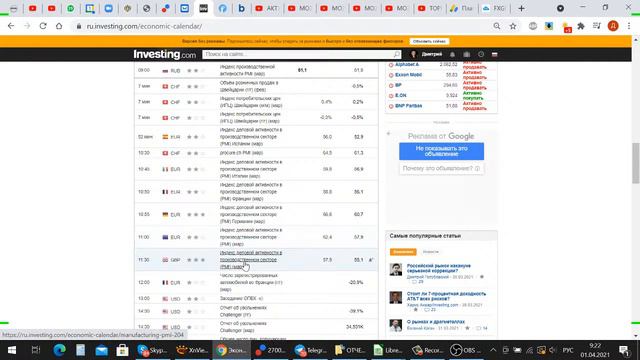The width and height of the screenshot is (640, 360).
Task: Switch to 'Новости' tab in popular articles
Action: [431, 252]
